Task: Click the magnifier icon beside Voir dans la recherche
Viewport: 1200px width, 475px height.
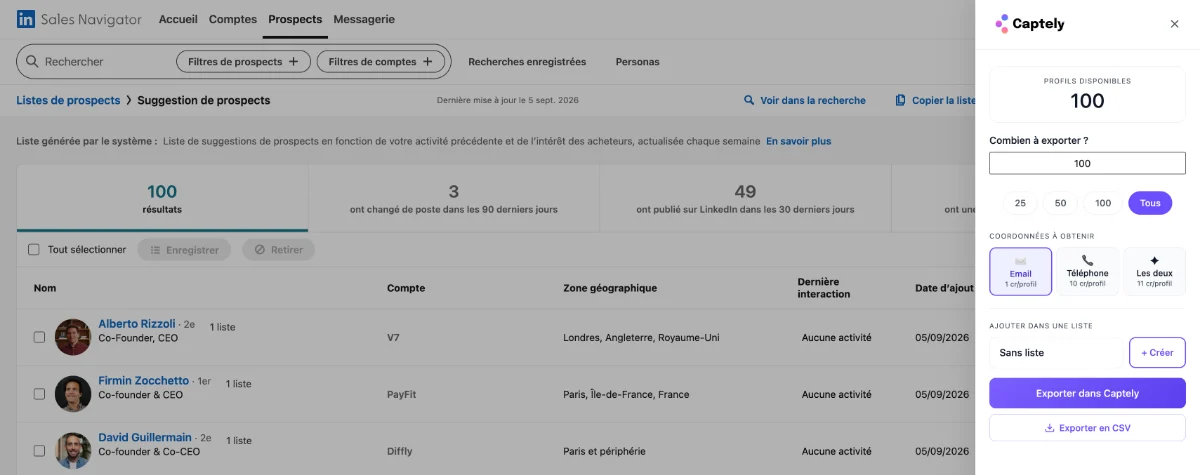Action: [x=749, y=100]
